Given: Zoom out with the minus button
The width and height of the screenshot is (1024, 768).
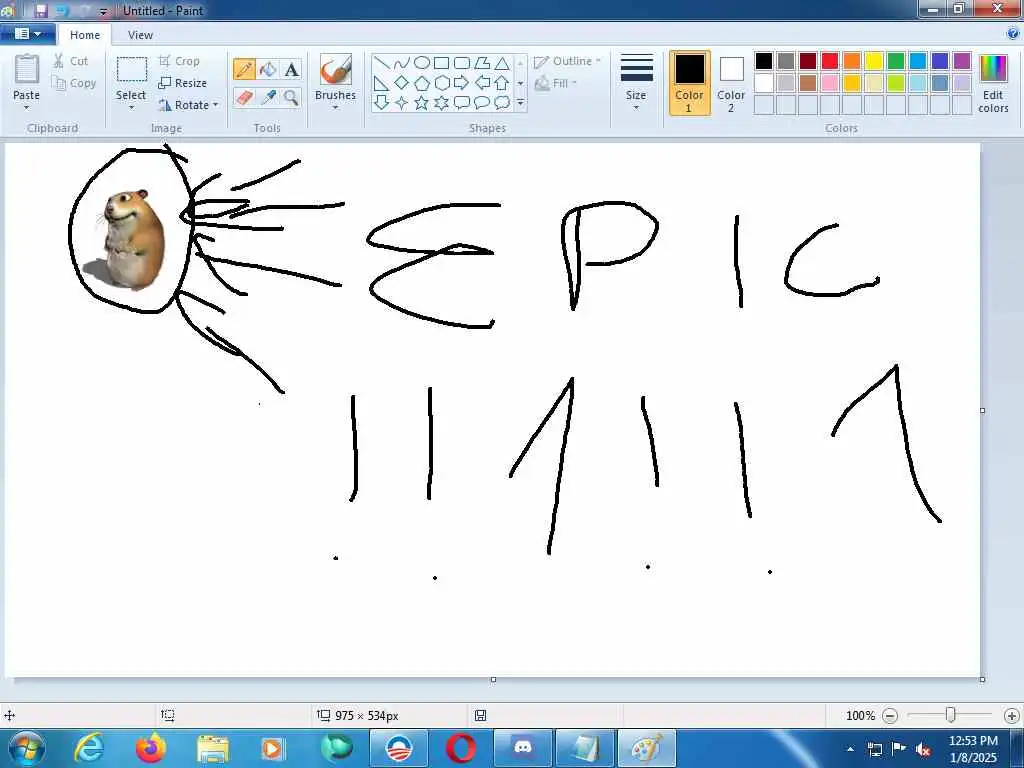Looking at the screenshot, I should 890,716.
